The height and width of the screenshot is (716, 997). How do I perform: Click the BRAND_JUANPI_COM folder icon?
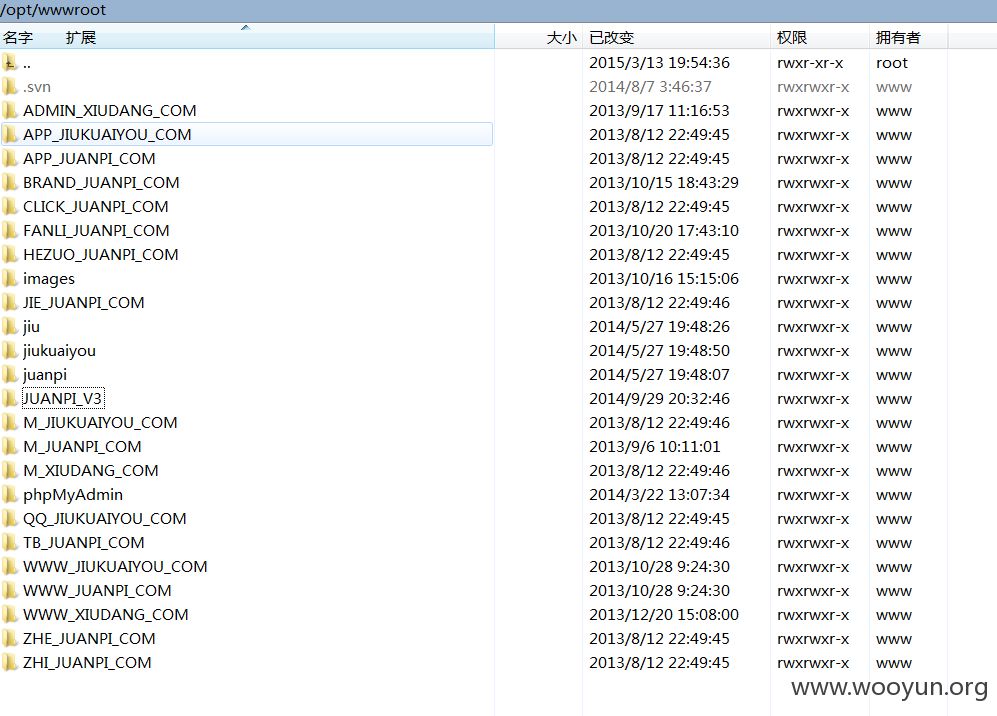click(10, 182)
